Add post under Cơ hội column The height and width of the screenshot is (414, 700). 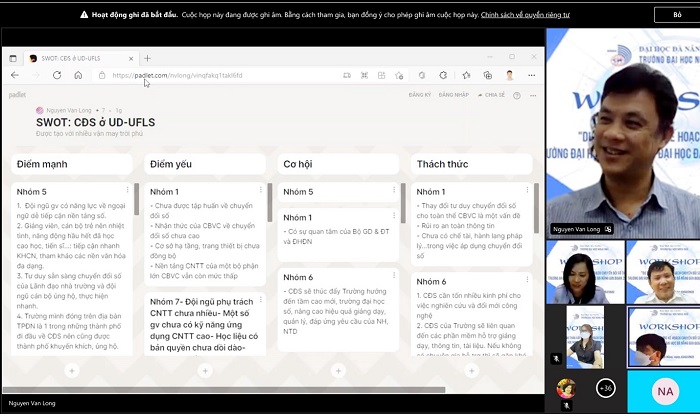(339, 370)
